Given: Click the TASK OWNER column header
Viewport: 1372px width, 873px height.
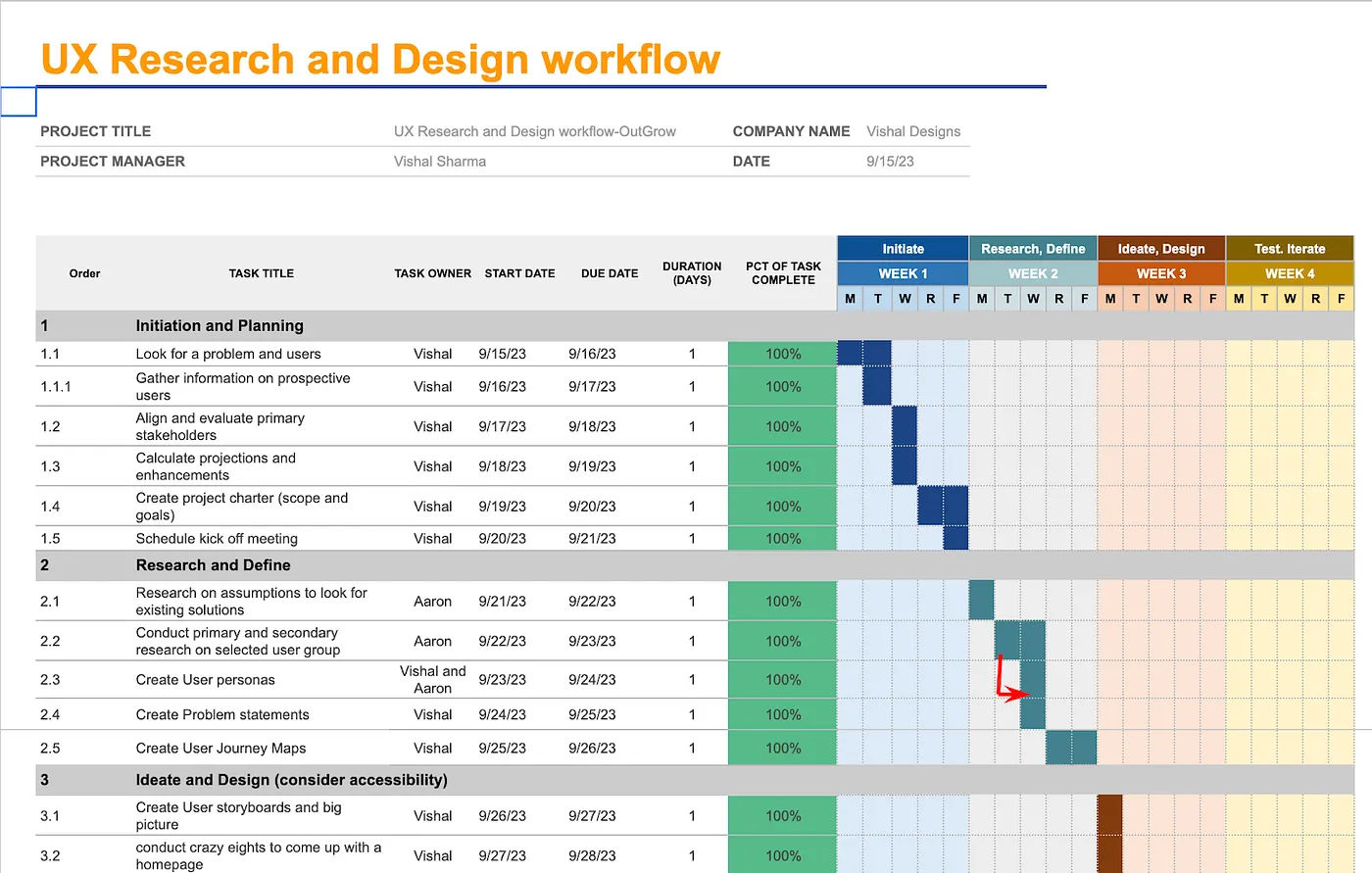Looking at the screenshot, I should (x=432, y=273).
